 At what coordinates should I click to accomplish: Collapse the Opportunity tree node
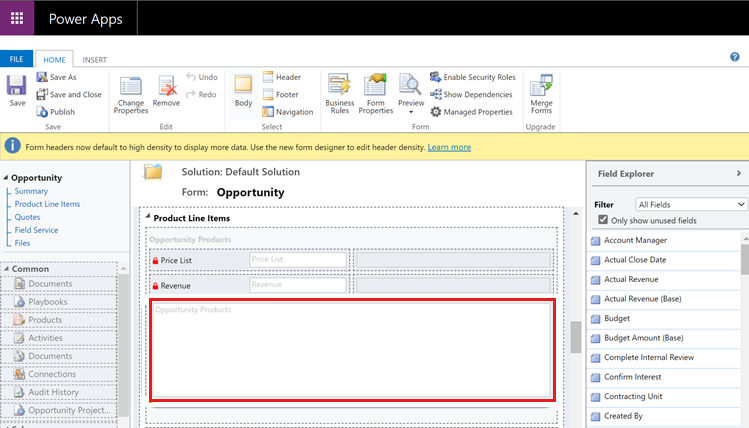(x=6, y=178)
